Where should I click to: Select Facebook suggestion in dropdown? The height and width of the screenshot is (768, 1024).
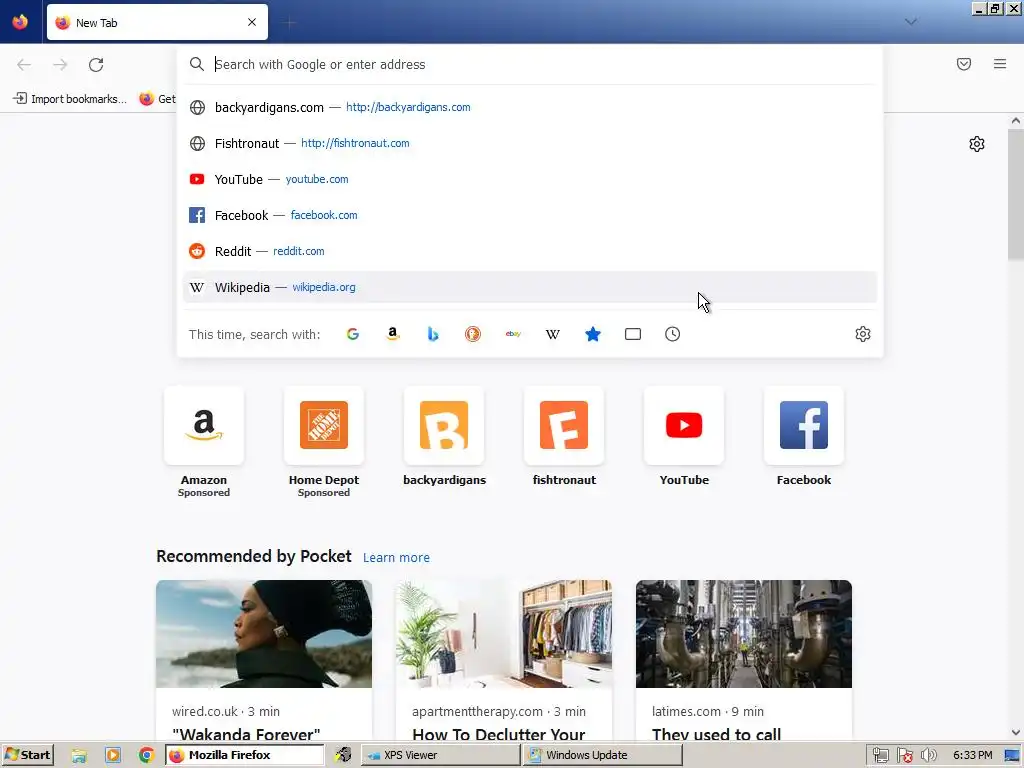[x=529, y=215]
